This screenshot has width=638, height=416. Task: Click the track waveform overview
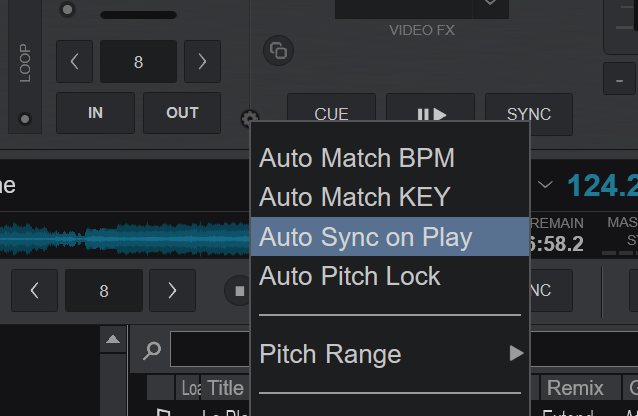(125, 238)
